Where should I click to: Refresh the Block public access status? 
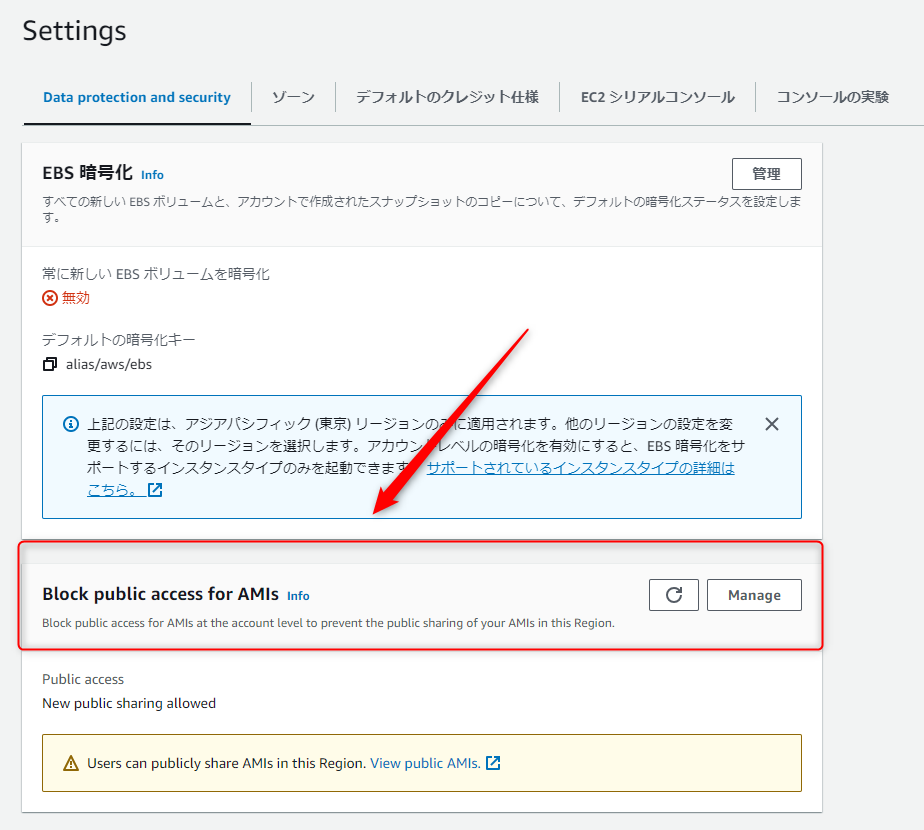pos(674,594)
